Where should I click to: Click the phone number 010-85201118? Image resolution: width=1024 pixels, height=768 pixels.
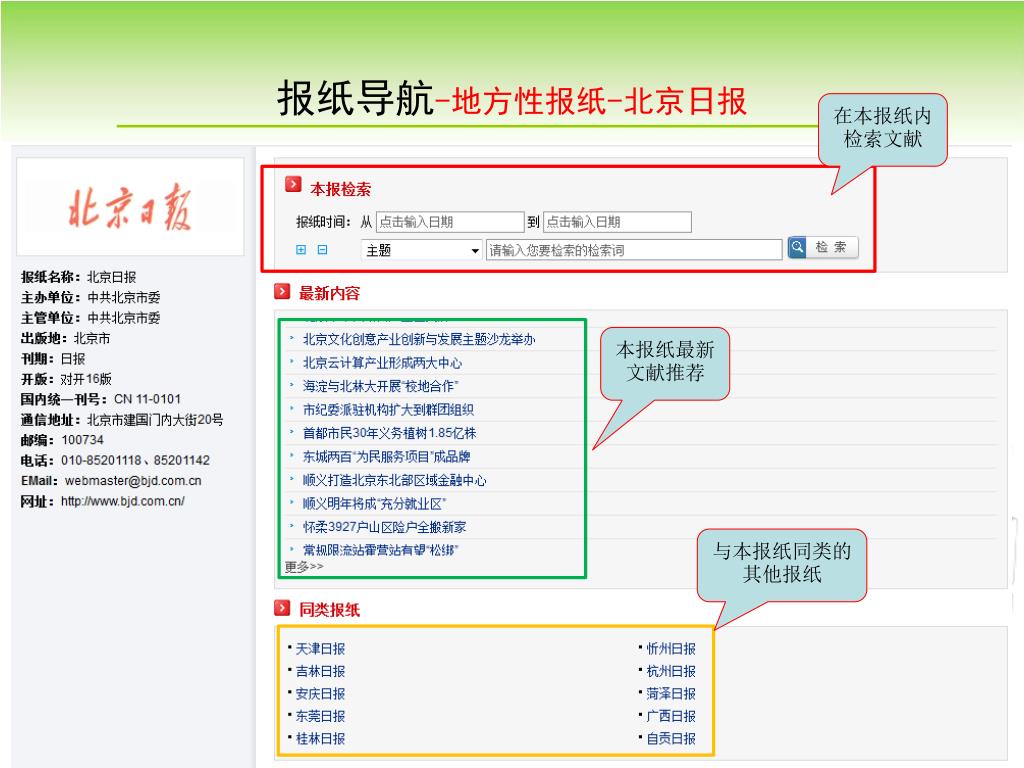[x=101, y=460]
